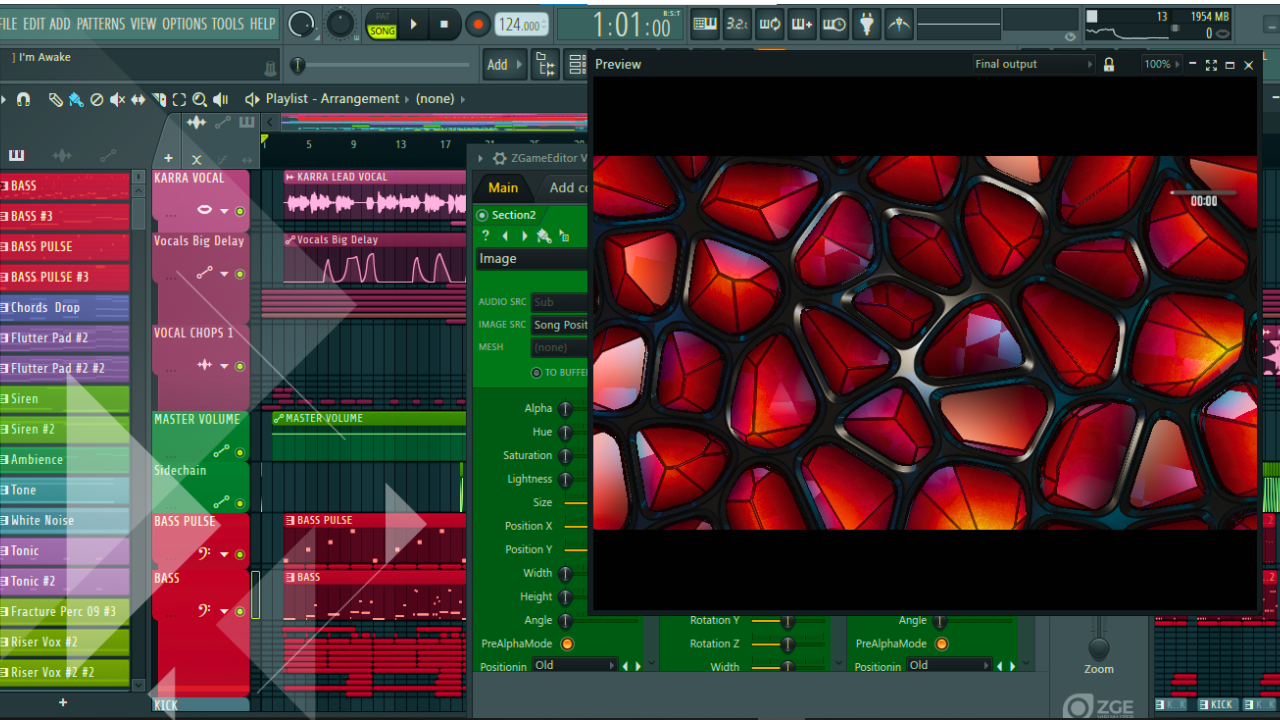
Task: Select the zoom tool in playlist toolbar
Action: [x=199, y=99]
